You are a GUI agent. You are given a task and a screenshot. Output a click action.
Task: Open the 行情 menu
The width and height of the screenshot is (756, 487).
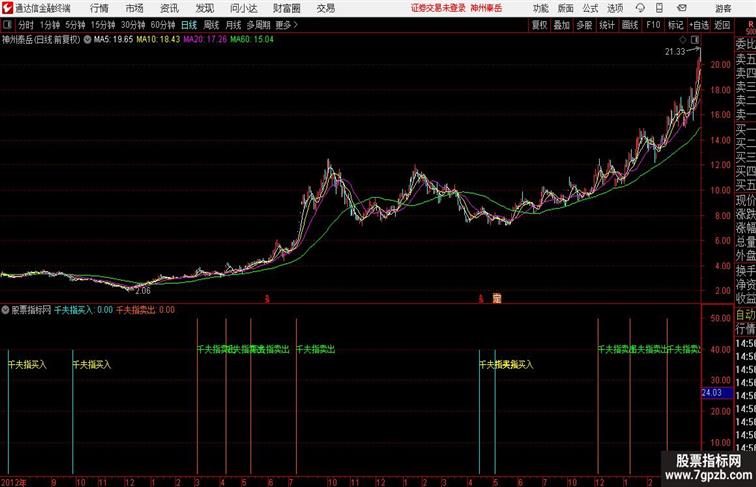click(99, 8)
